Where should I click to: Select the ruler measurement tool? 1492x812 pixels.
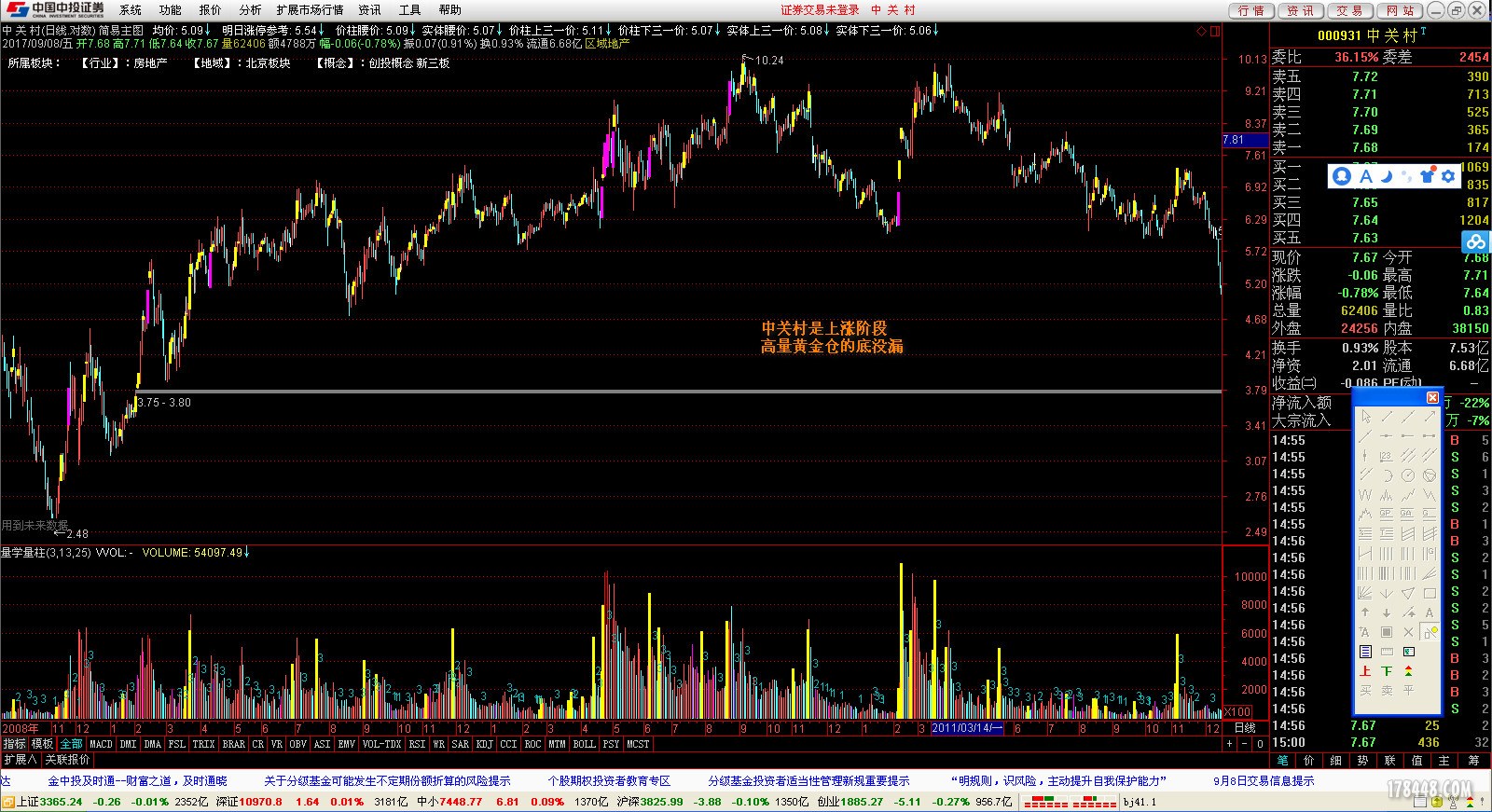pos(1387,652)
